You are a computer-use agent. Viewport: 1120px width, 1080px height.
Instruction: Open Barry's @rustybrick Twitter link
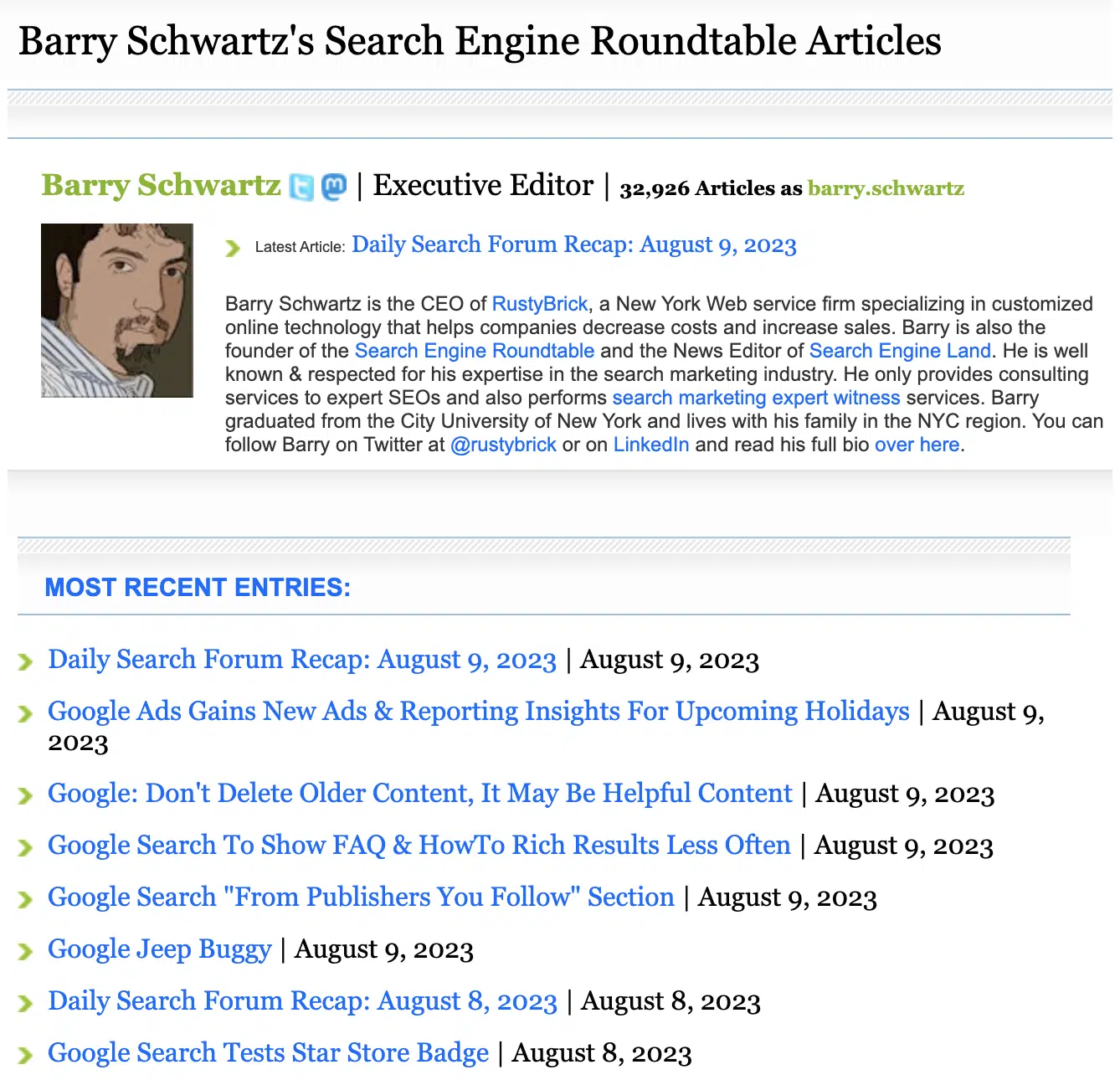[503, 445]
